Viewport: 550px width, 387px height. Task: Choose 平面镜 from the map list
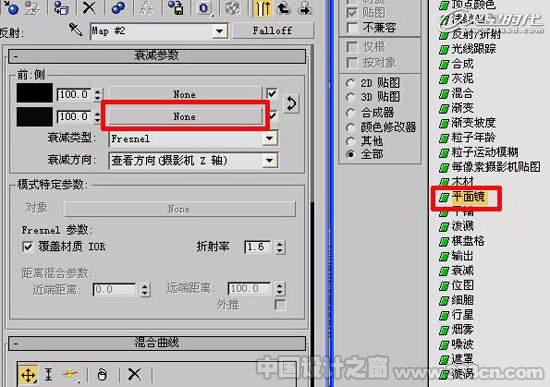pos(469,197)
